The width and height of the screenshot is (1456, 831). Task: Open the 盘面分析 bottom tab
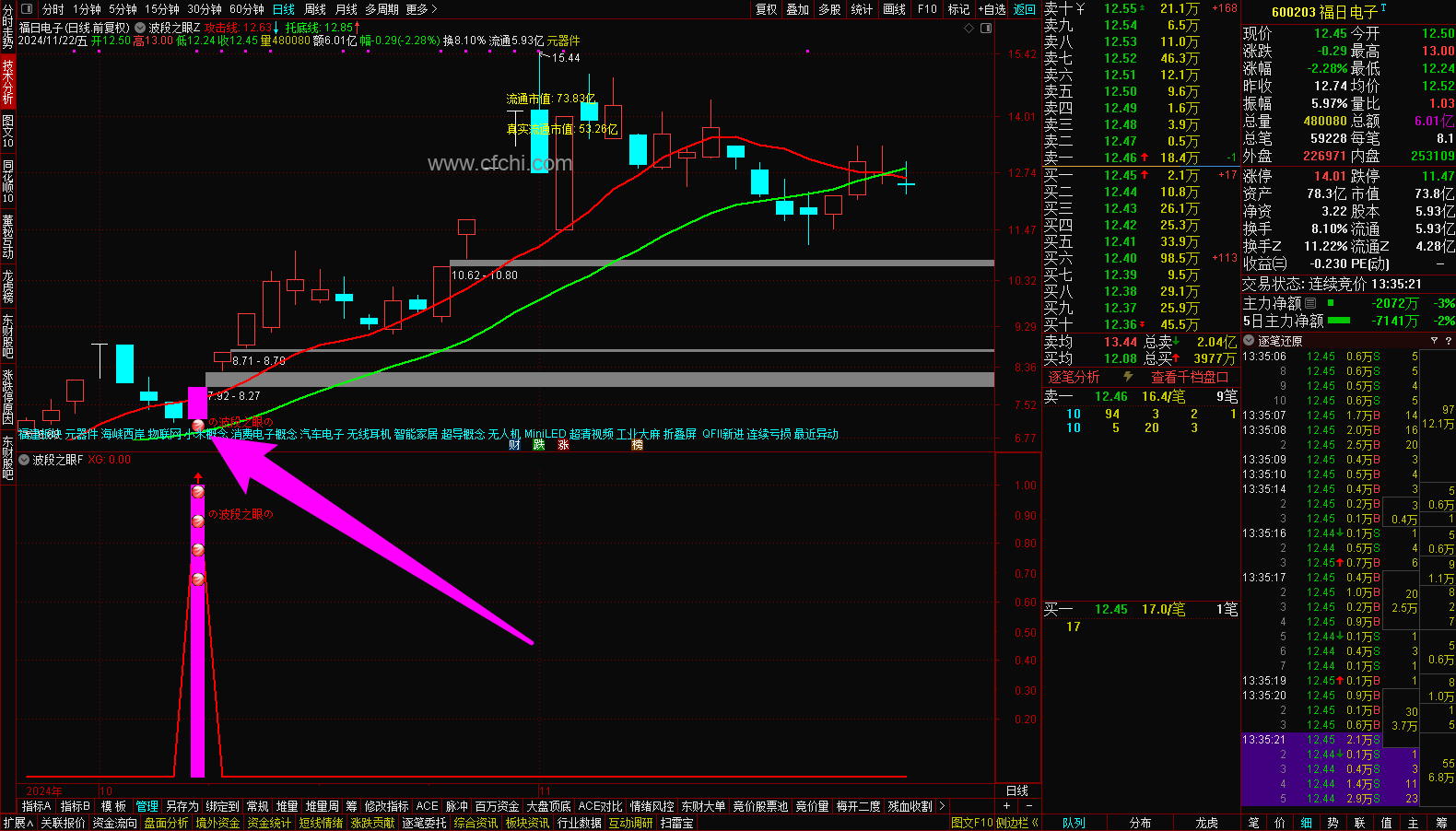pos(167,823)
